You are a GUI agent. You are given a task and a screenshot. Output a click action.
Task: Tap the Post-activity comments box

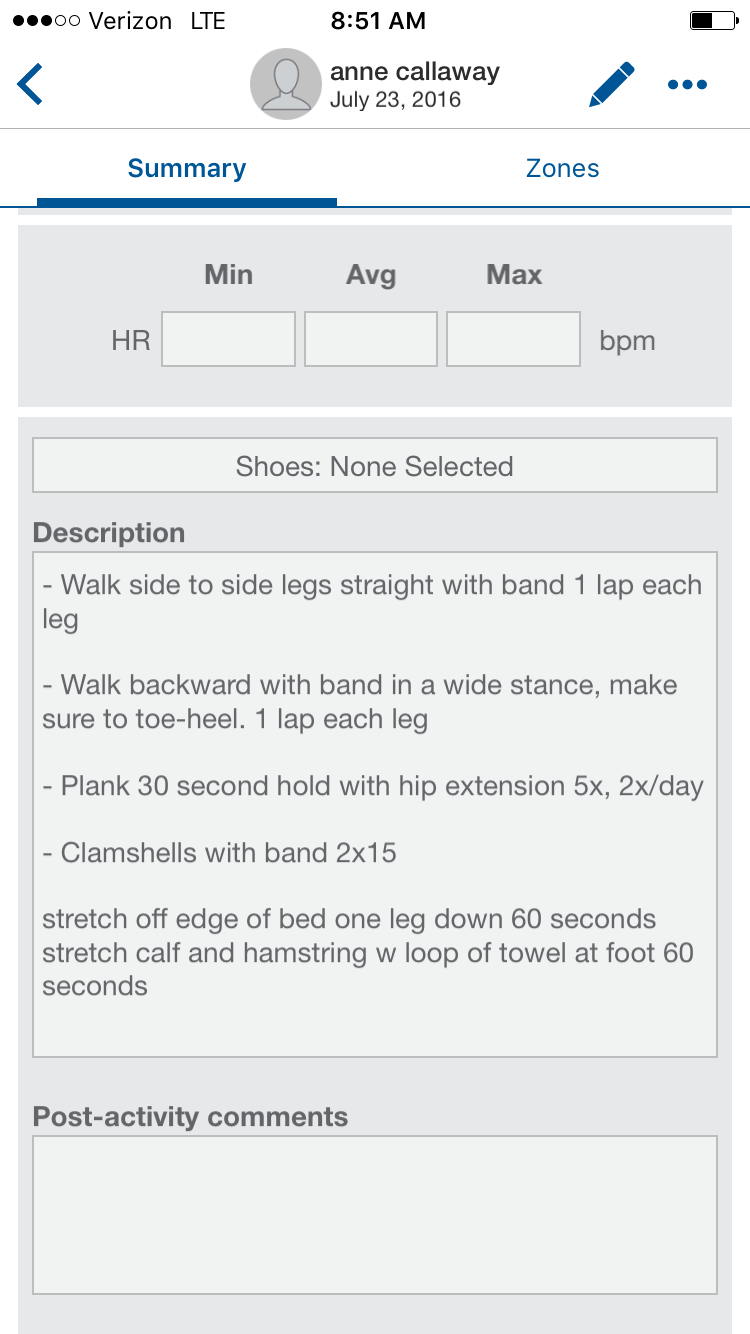pyautogui.click(x=375, y=1214)
